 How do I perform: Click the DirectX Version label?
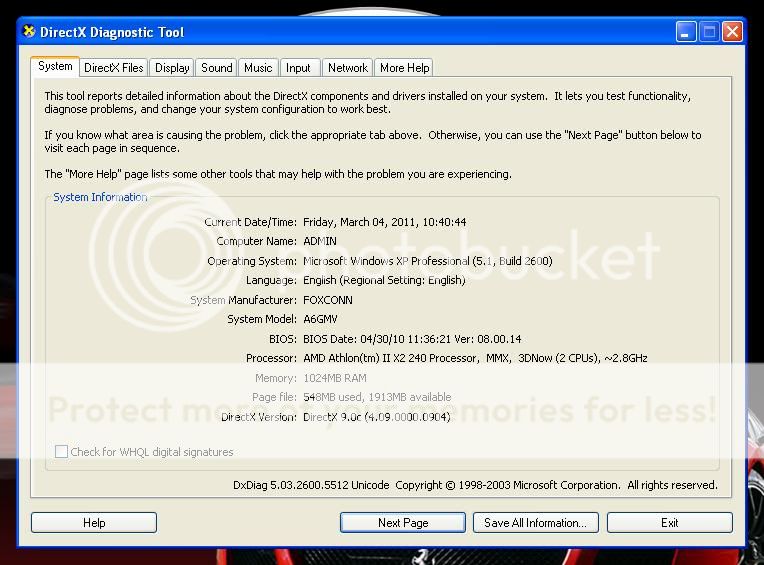258,417
